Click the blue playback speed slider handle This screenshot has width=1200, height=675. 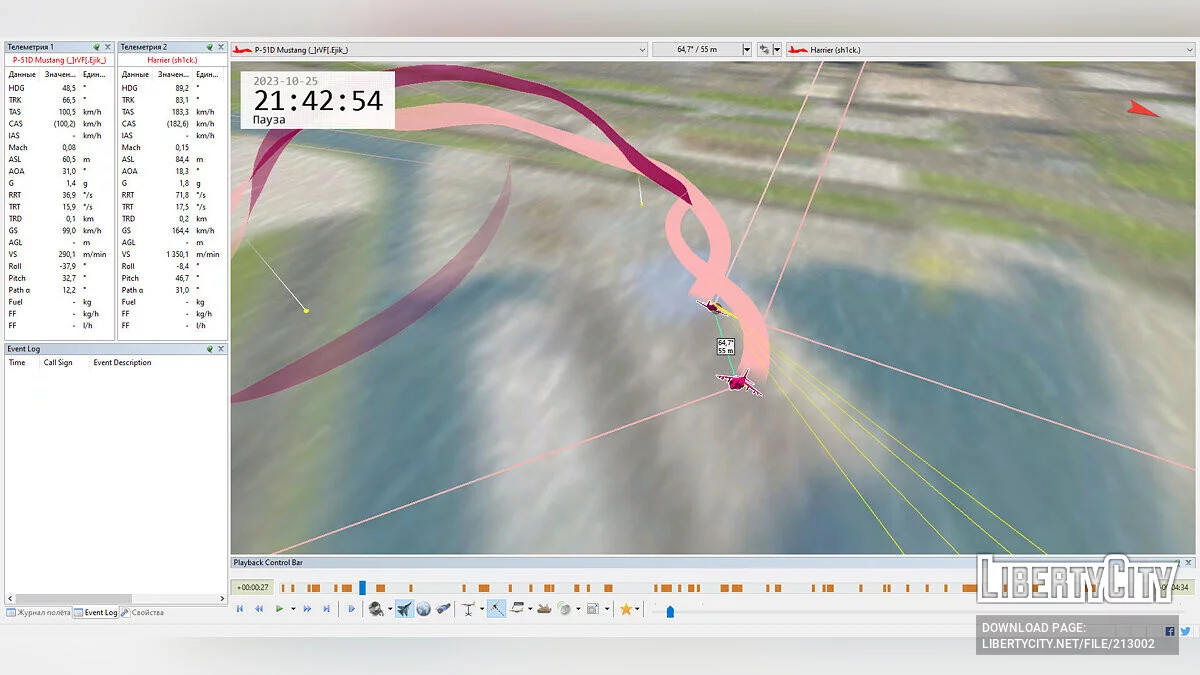[670, 611]
